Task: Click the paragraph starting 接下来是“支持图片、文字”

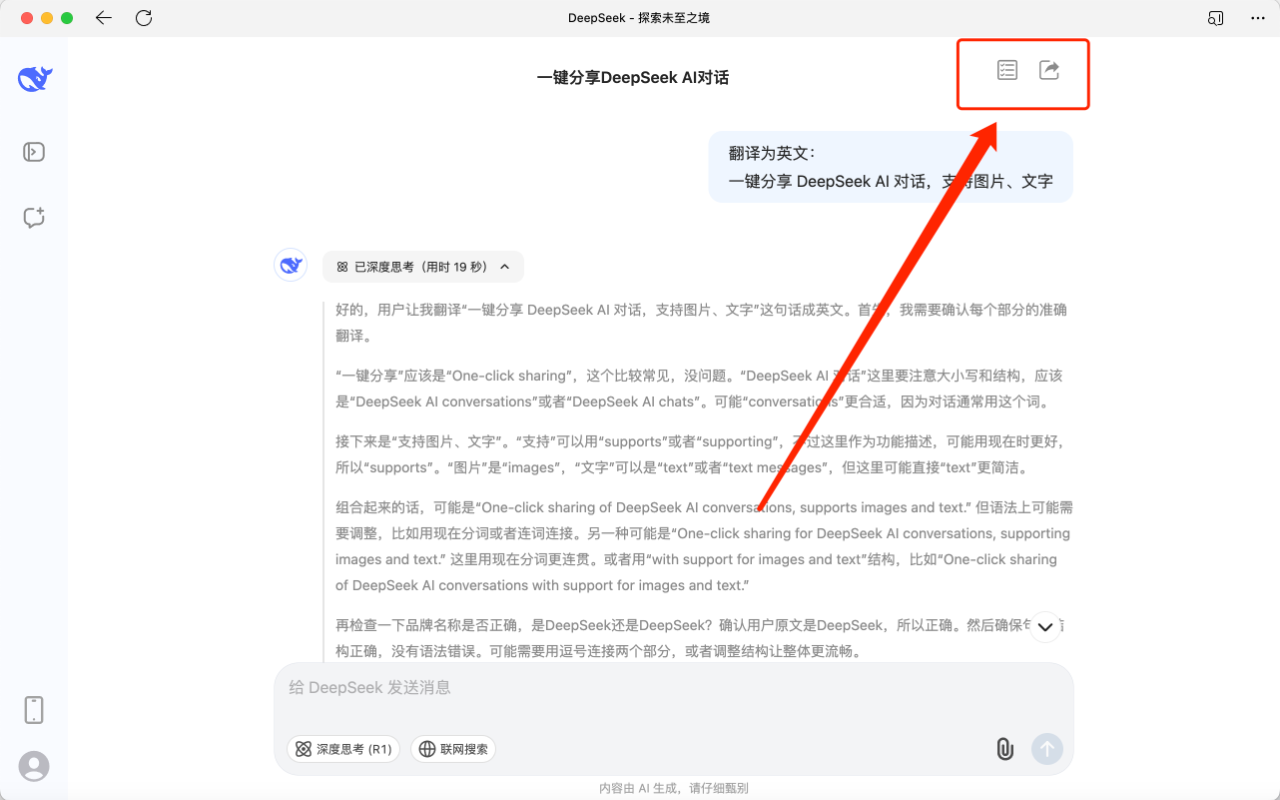Action: pyautogui.click(x=702, y=454)
